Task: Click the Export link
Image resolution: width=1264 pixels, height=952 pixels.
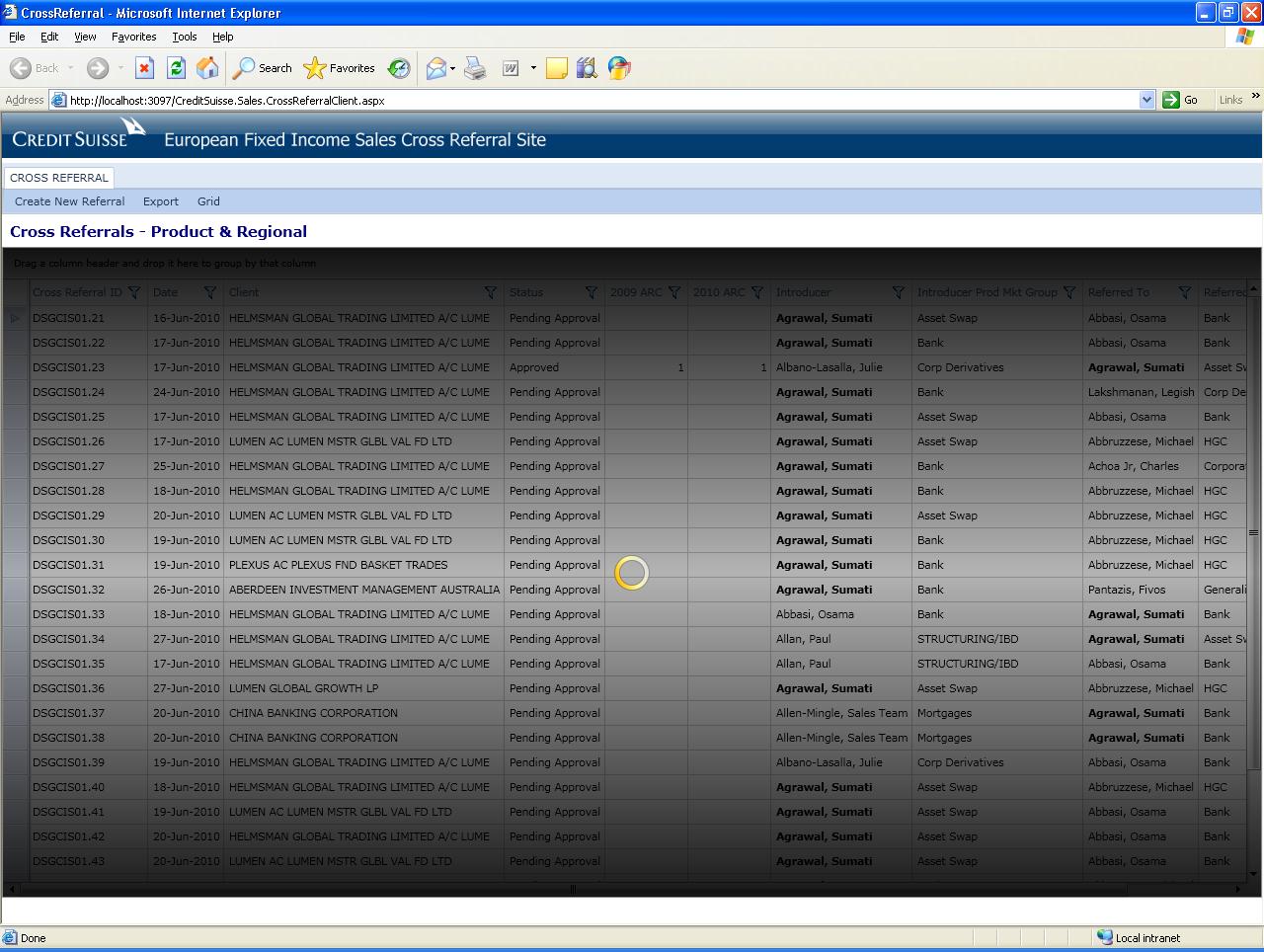Action: [161, 201]
